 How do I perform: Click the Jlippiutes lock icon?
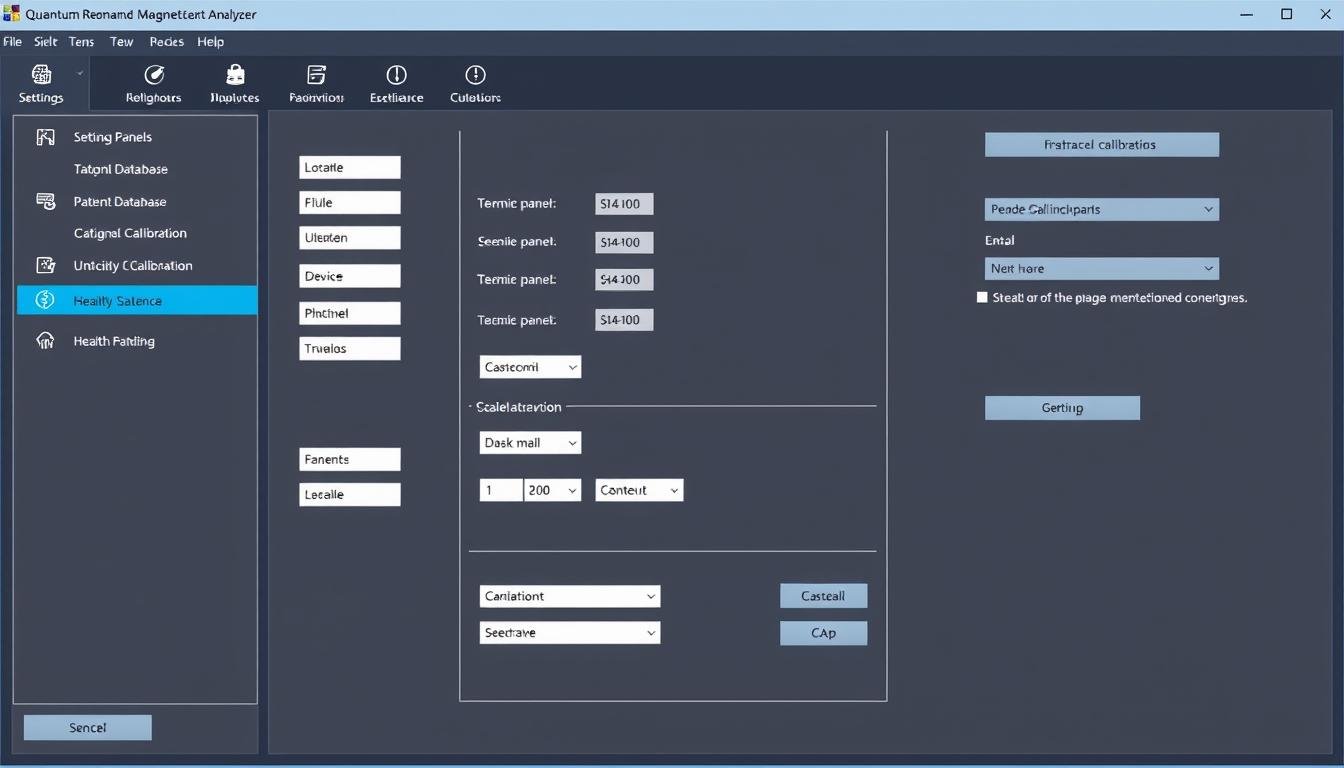235,75
